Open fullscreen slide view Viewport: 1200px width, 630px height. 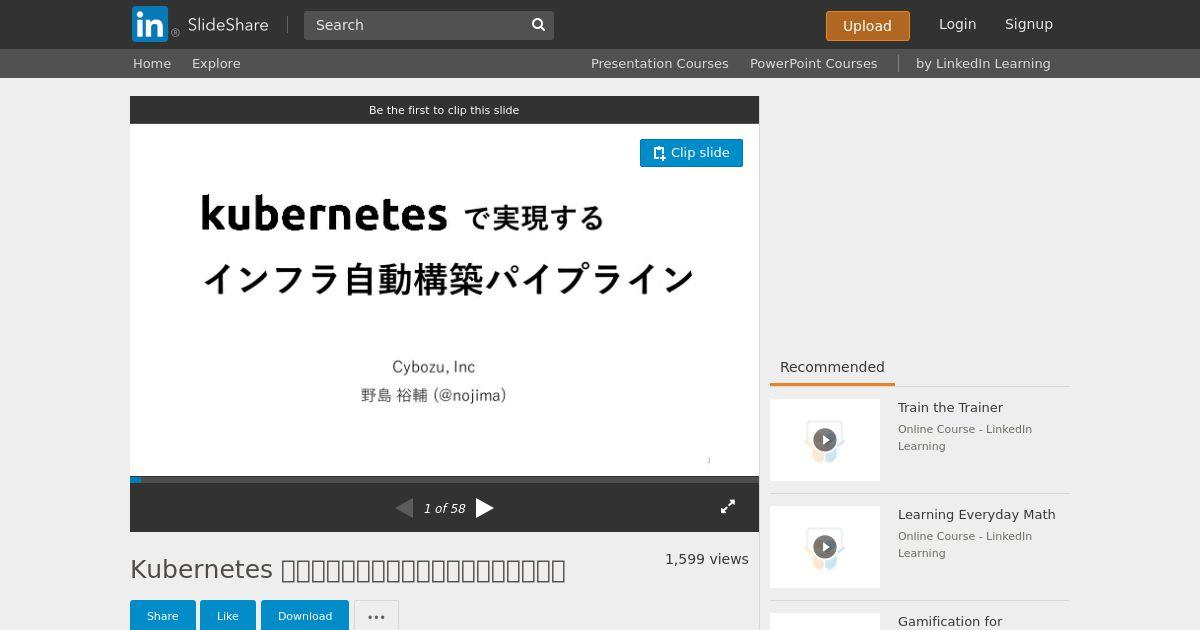(728, 507)
